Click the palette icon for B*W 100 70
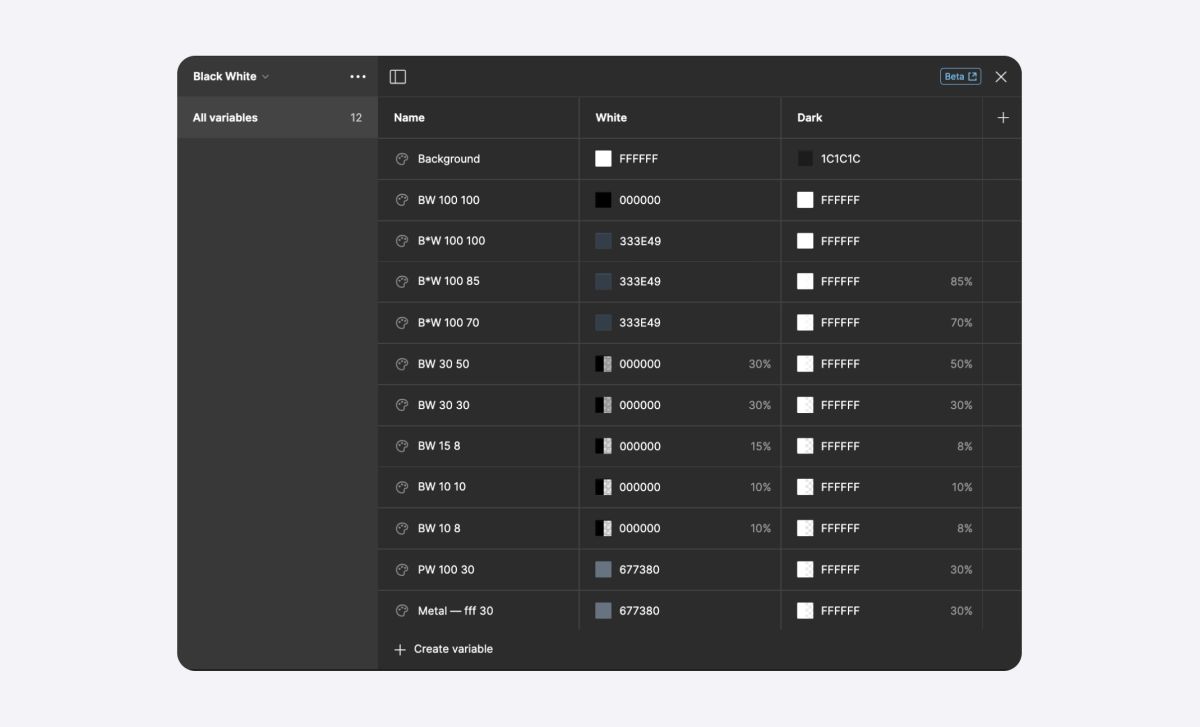Screen dimensions: 1200x727 click(x=402, y=323)
